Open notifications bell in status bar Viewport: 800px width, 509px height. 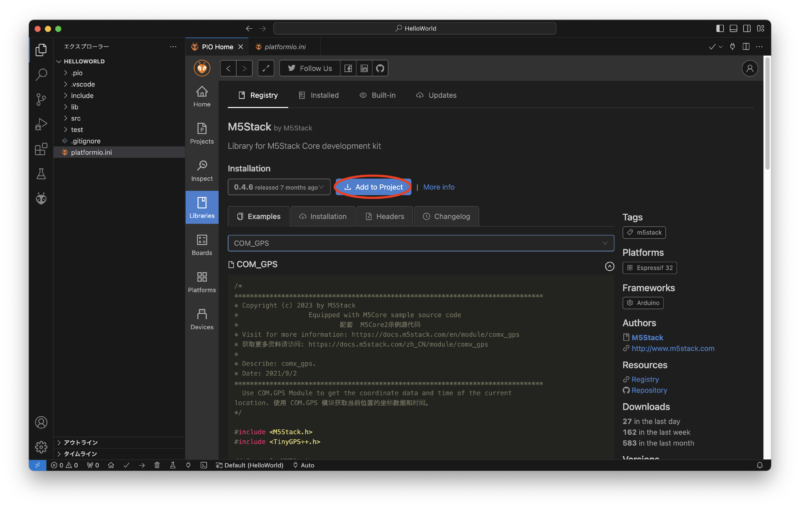coord(760,465)
